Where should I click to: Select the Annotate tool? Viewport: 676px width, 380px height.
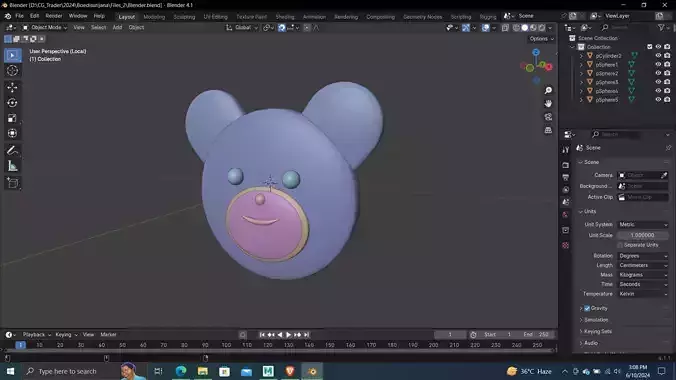pyautogui.click(x=12, y=151)
